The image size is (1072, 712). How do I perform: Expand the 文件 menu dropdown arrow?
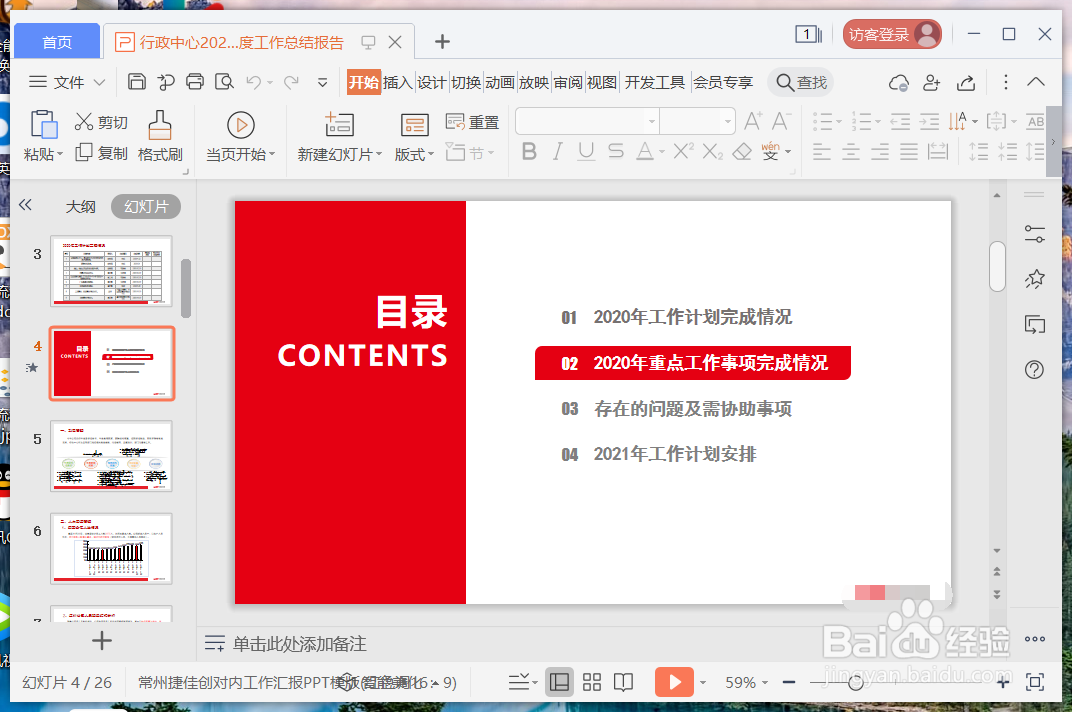pyautogui.click(x=99, y=83)
